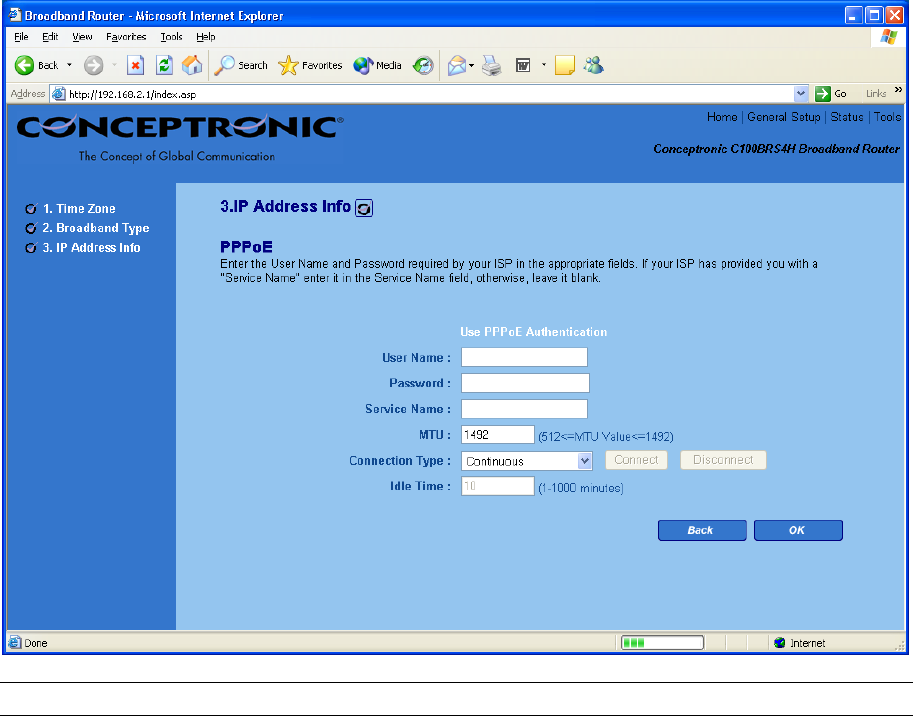913x716 pixels.
Task: Select step 2. Broadband Type
Action: click(x=96, y=228)
